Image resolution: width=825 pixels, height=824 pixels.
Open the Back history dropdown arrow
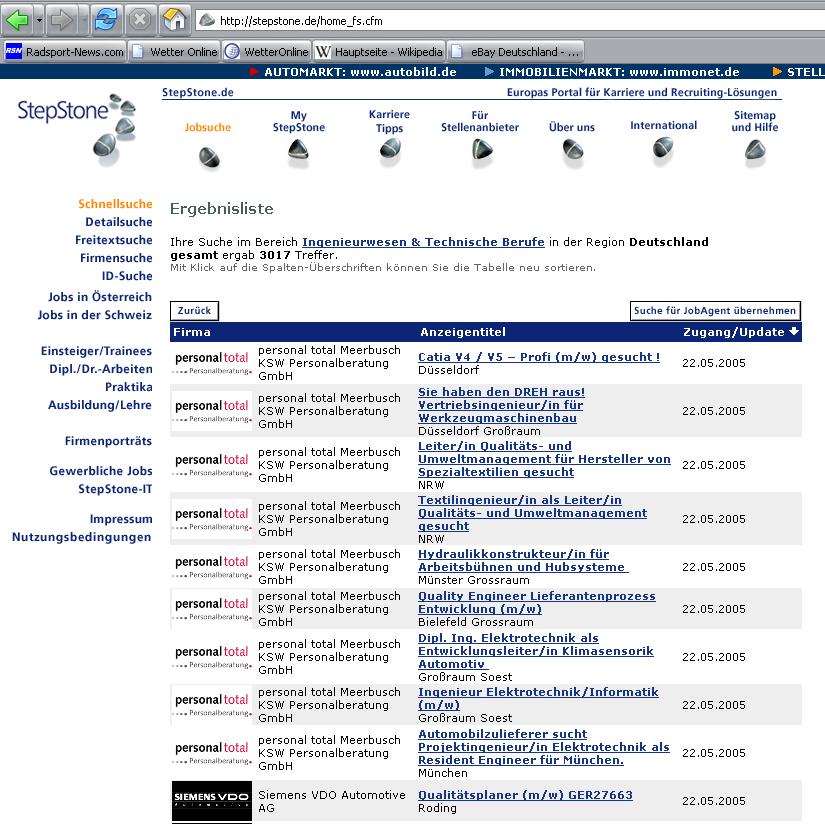(x=39, y=21)
